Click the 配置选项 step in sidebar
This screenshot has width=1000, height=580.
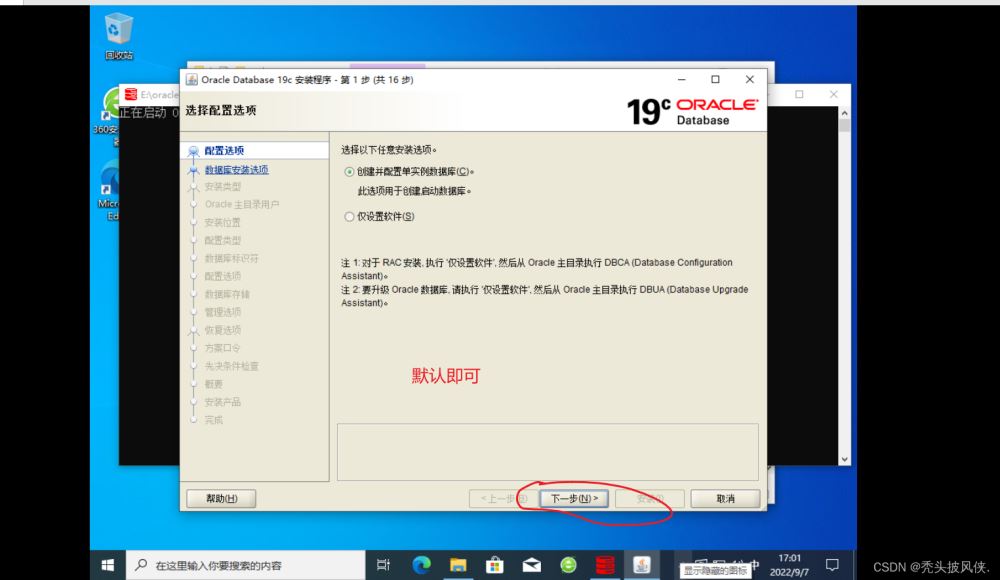click(224, 151)
